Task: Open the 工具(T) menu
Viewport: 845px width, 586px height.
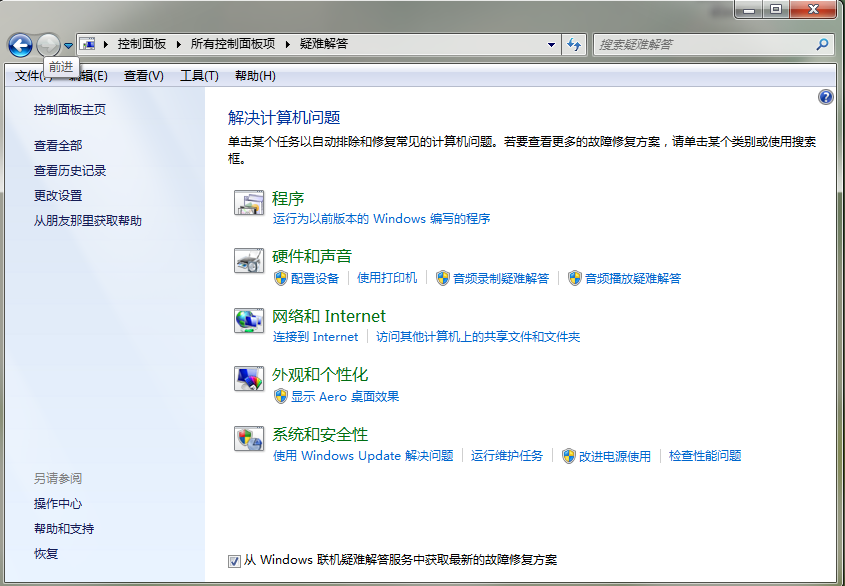Action: 199,76
